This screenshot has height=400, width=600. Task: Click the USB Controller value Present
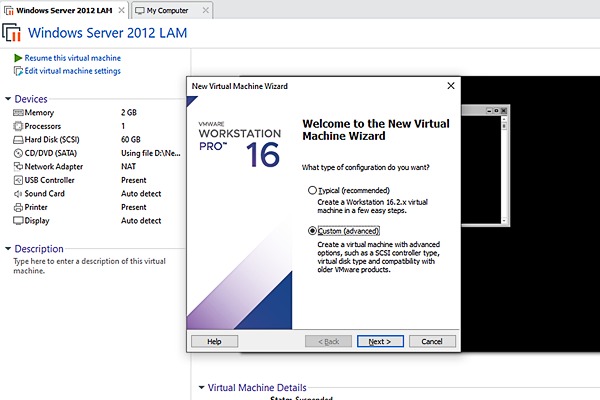(x=134, y=180)
